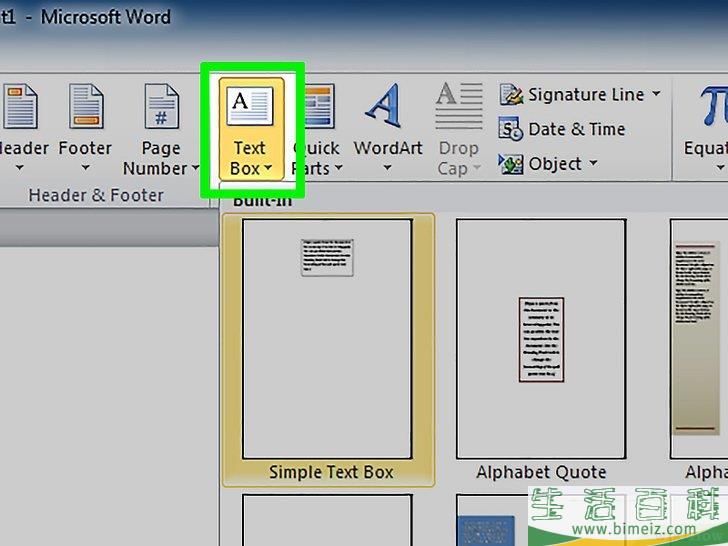This screenshot has width=728, height=546.
Task: Click the Object icon
Action: (511, 164)
